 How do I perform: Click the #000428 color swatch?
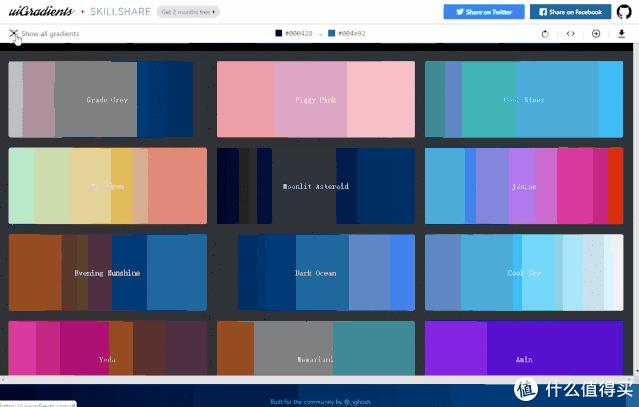(x=279, y=33)
